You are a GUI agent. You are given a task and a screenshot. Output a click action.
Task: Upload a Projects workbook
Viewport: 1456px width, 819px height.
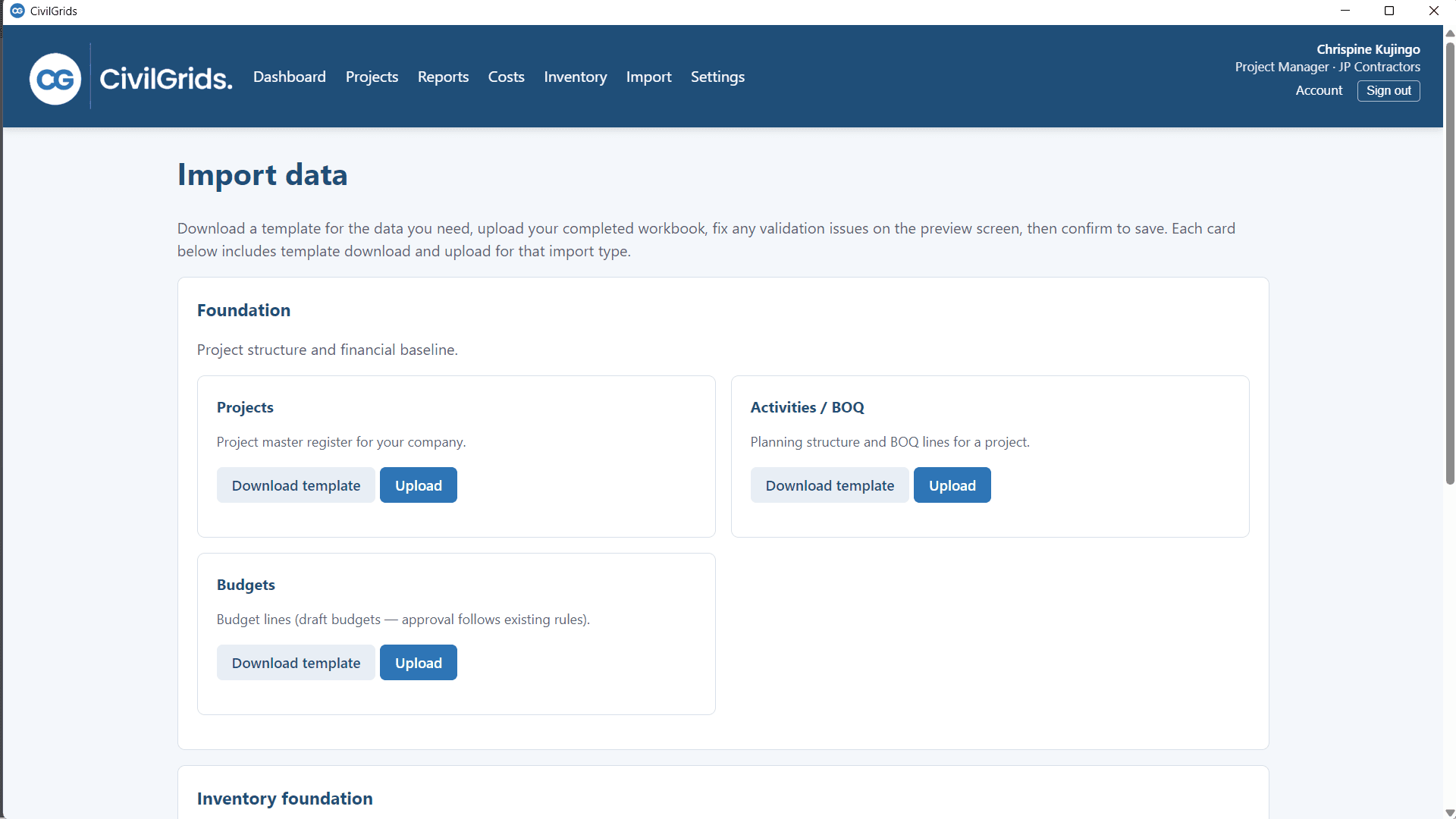pos(418,485)
